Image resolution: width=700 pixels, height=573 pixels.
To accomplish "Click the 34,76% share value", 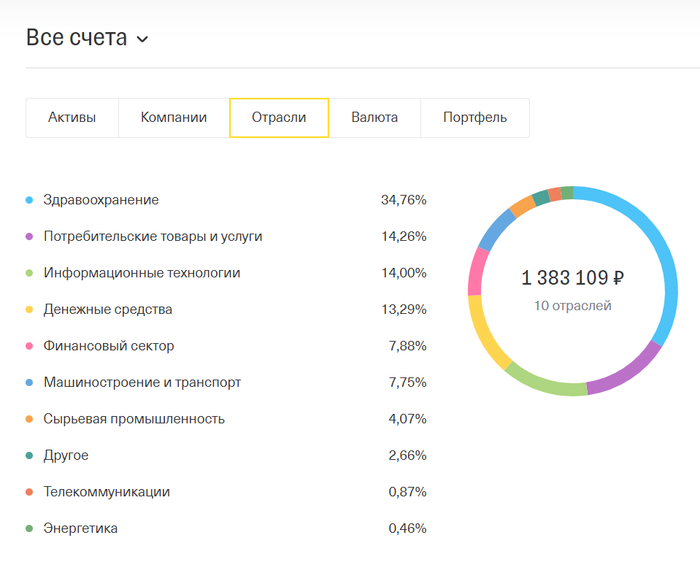I will [403, 200].
